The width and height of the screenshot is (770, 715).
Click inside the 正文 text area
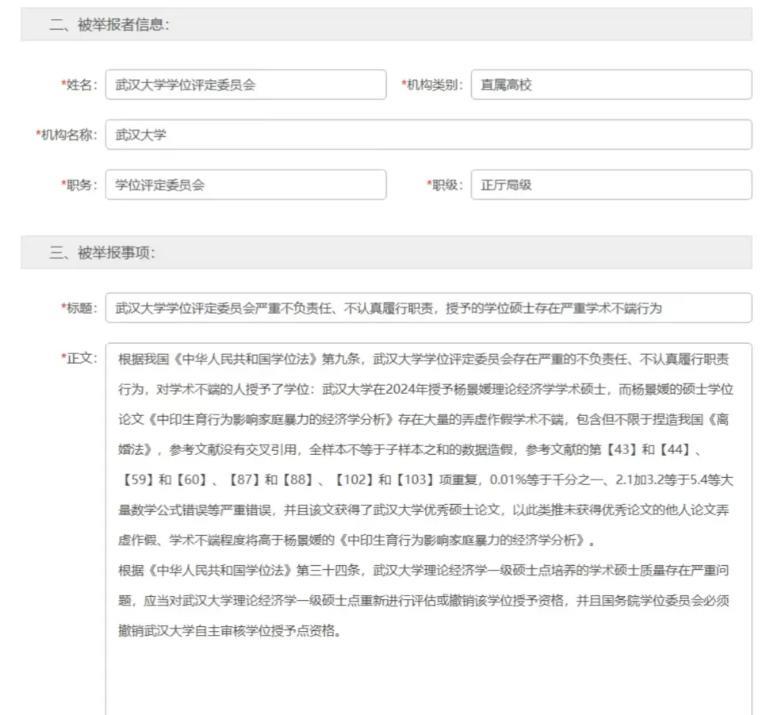click(428, 529)
